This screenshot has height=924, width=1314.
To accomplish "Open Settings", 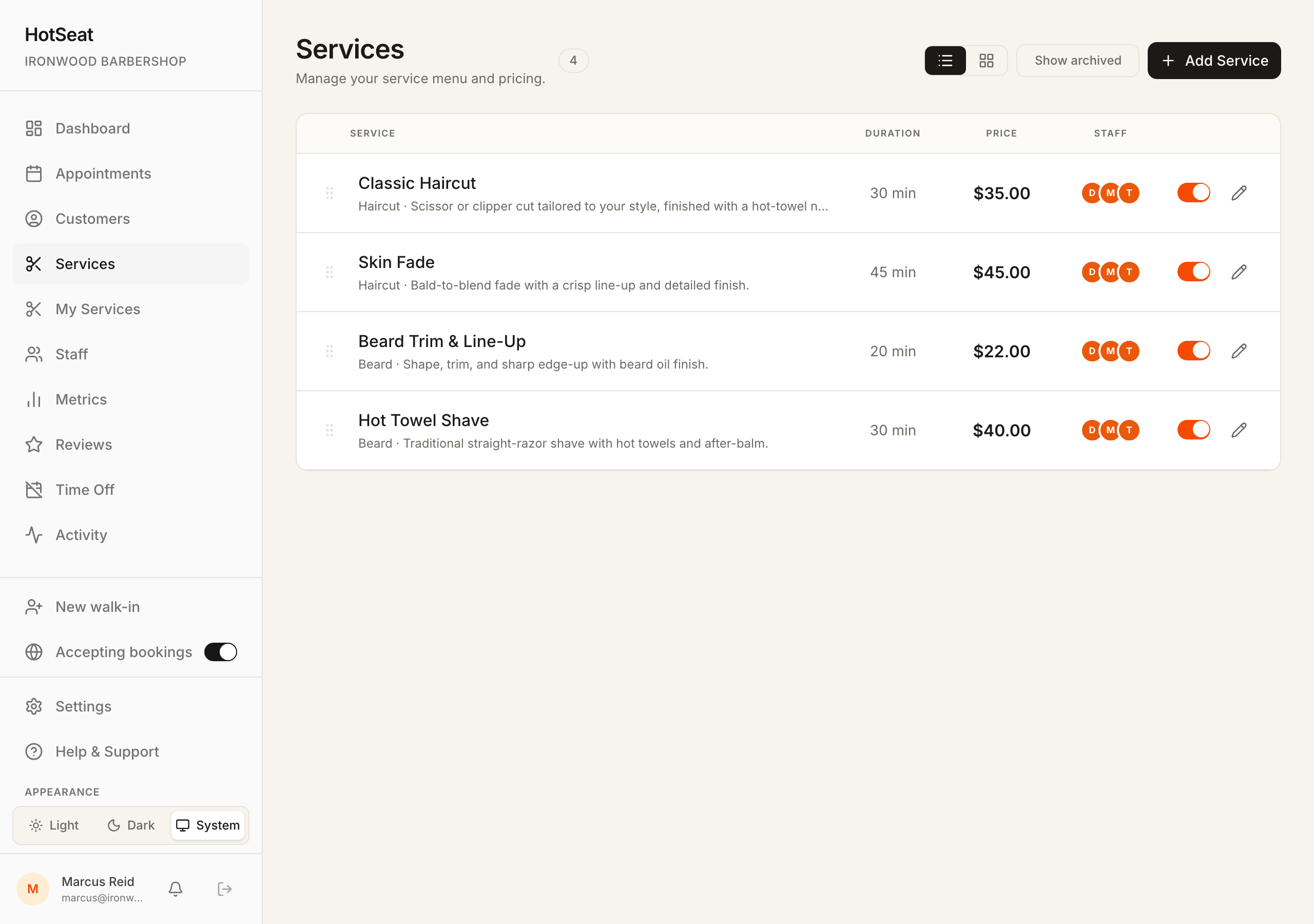I will (130, 706).
